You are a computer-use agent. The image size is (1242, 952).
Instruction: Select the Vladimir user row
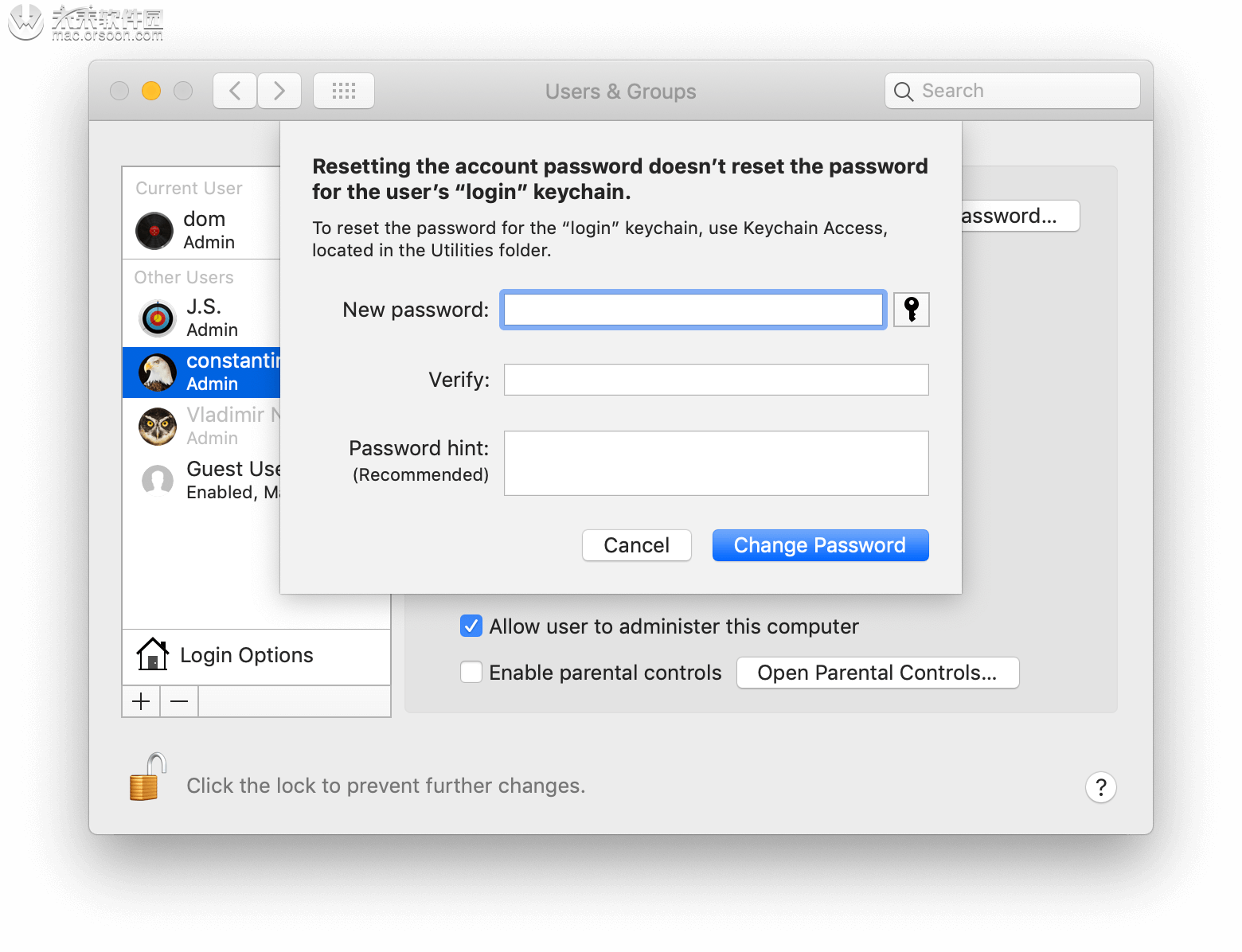coord(201,427)
